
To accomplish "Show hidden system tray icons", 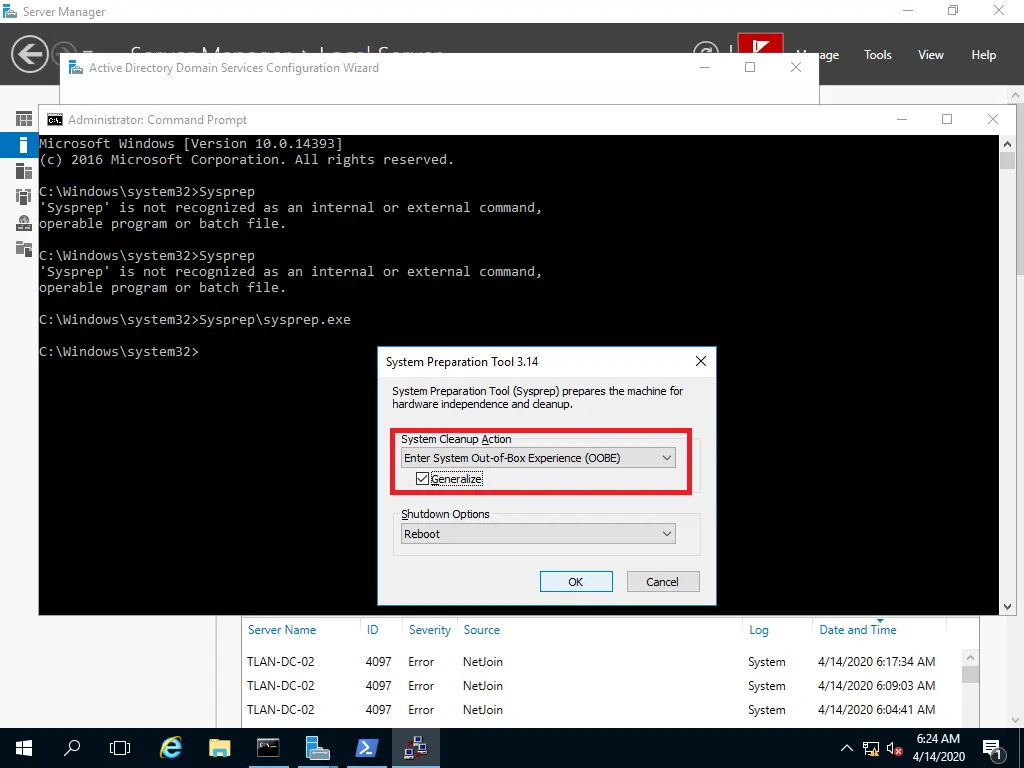I will [846, 748].
